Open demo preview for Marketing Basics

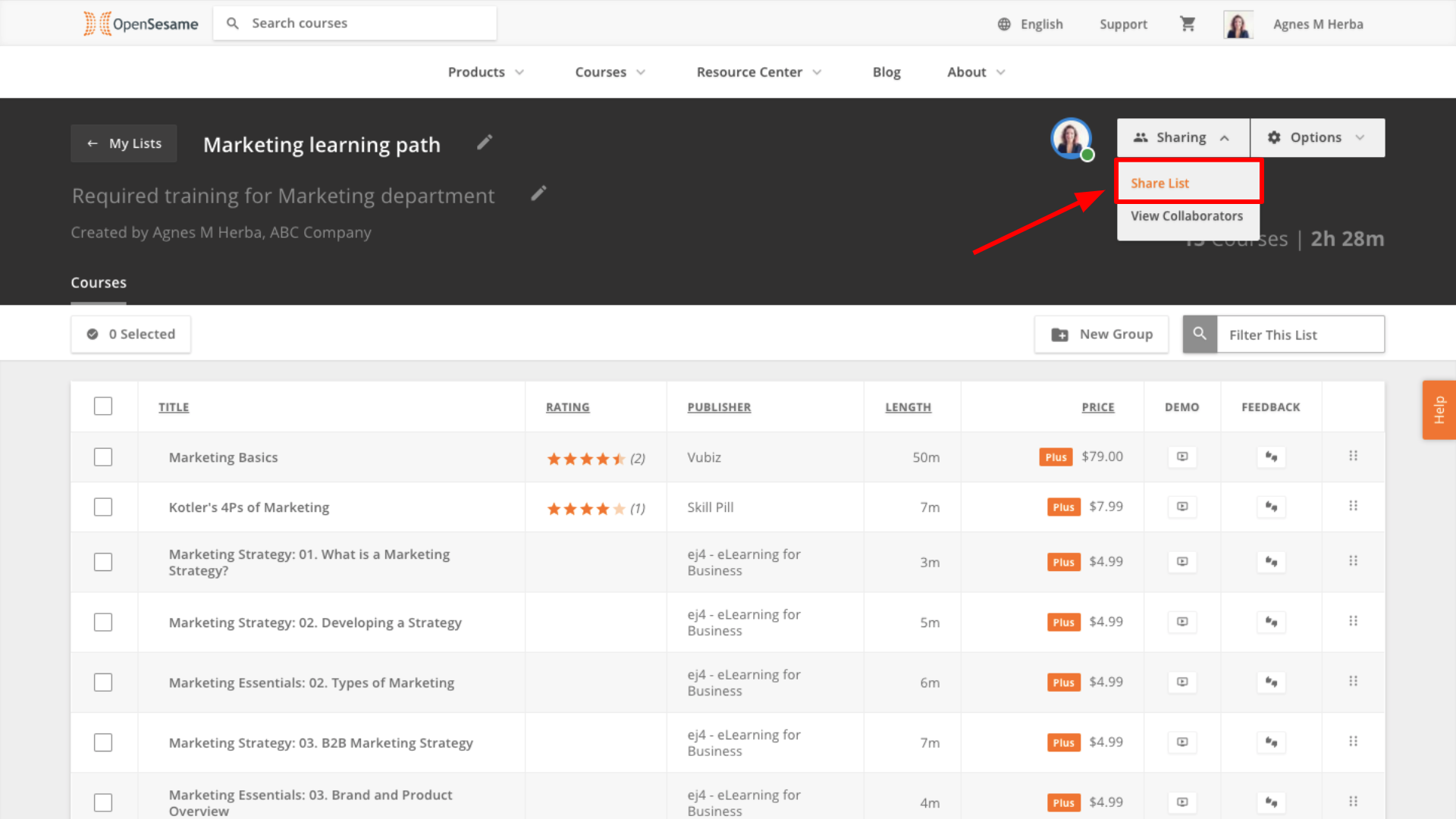click(x=1182, y=457)
